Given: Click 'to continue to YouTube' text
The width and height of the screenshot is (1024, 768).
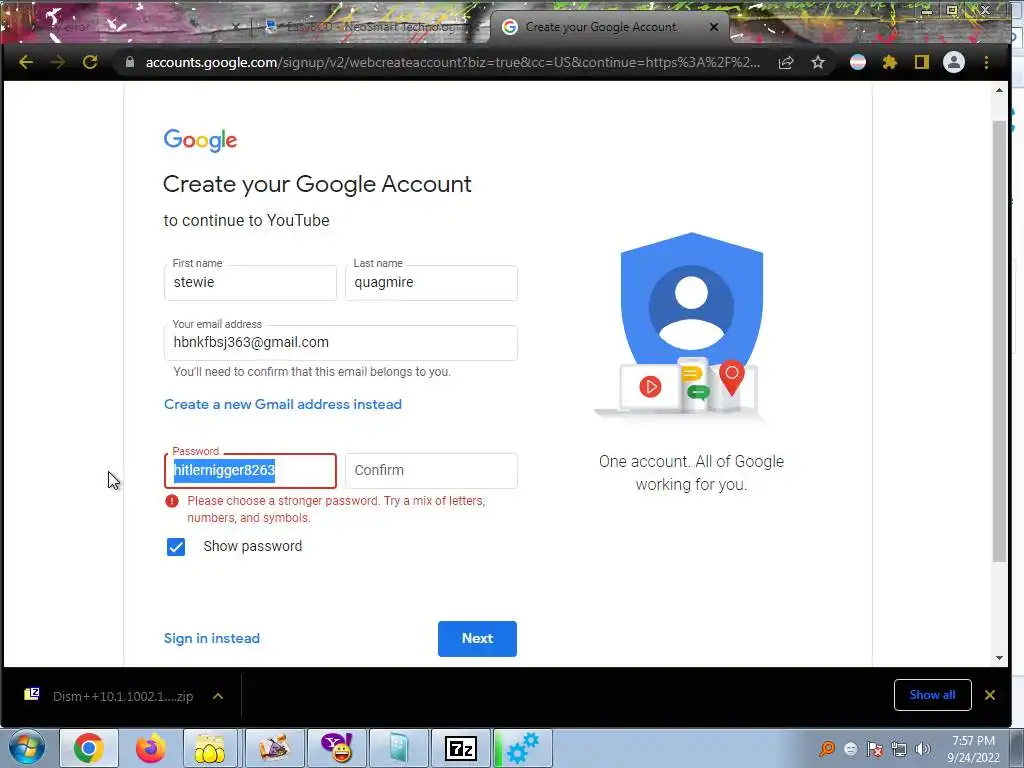Looking at the screenshot, I should pos(246,221).
